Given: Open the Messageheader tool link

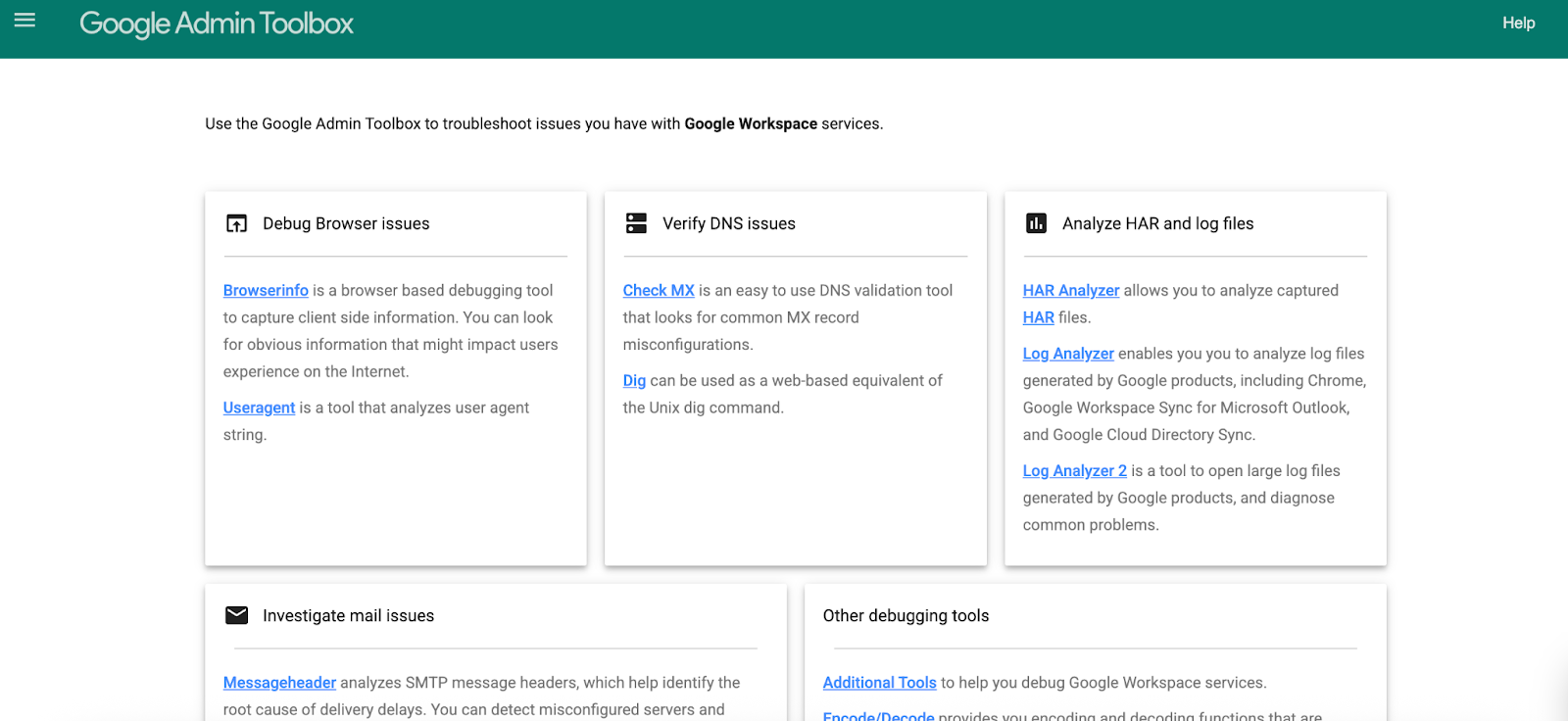Looking at the screenshot, I should (279, 683).
